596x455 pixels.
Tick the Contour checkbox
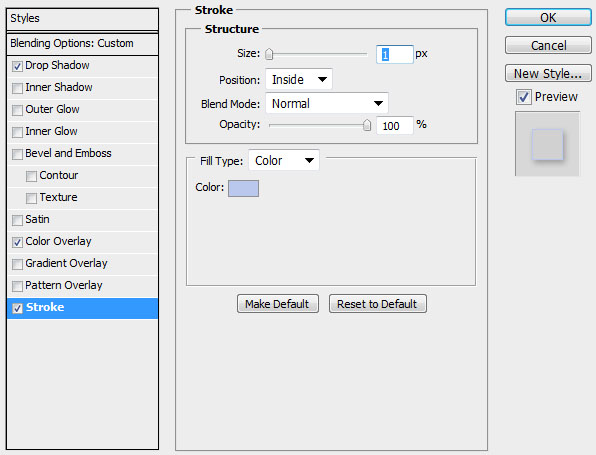[31, 176]
